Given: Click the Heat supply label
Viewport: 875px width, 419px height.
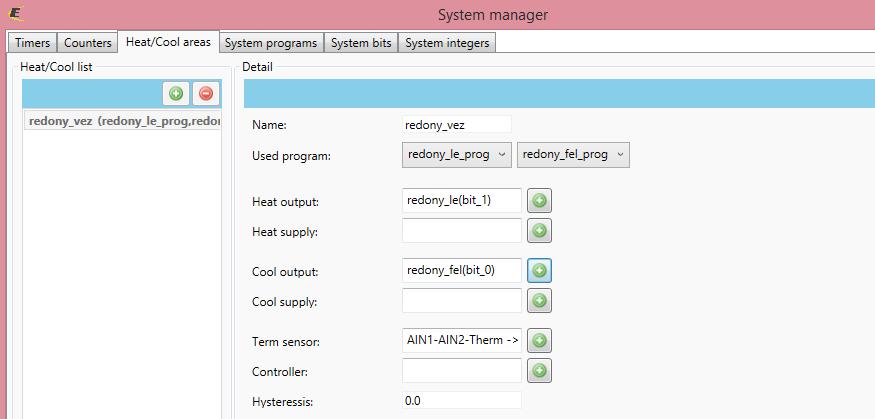Looking at the screenshot, I should click(x=285, y=232).
